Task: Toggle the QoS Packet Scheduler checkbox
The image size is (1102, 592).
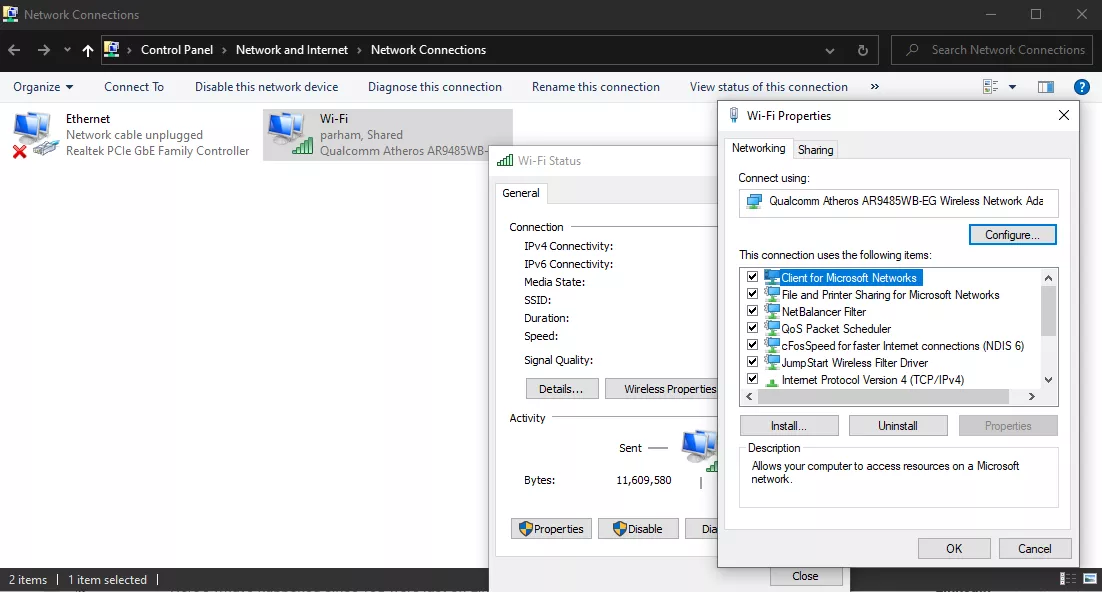Action: 752,328
